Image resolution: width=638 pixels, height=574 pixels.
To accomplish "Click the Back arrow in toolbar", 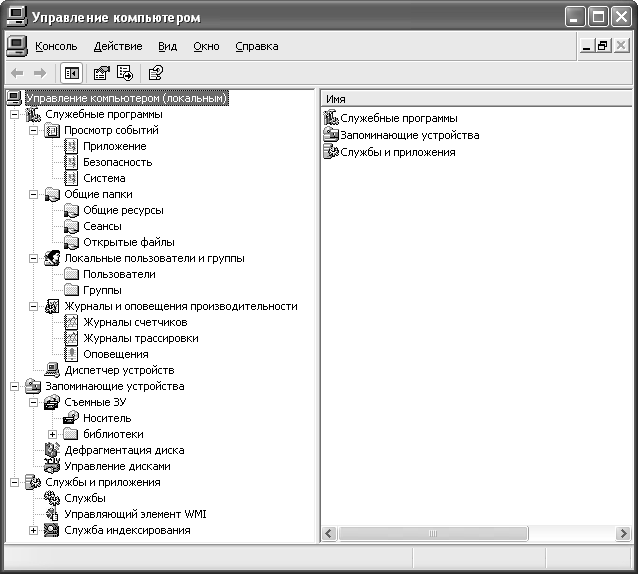I will click(17, 73).
